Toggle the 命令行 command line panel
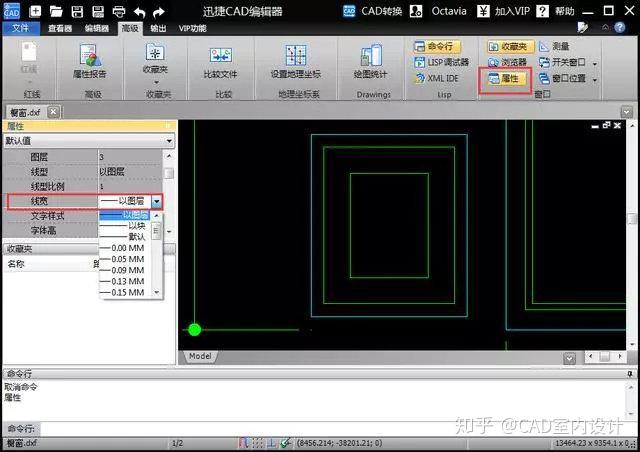Screen dimensions: 640x452 (437, 47)
